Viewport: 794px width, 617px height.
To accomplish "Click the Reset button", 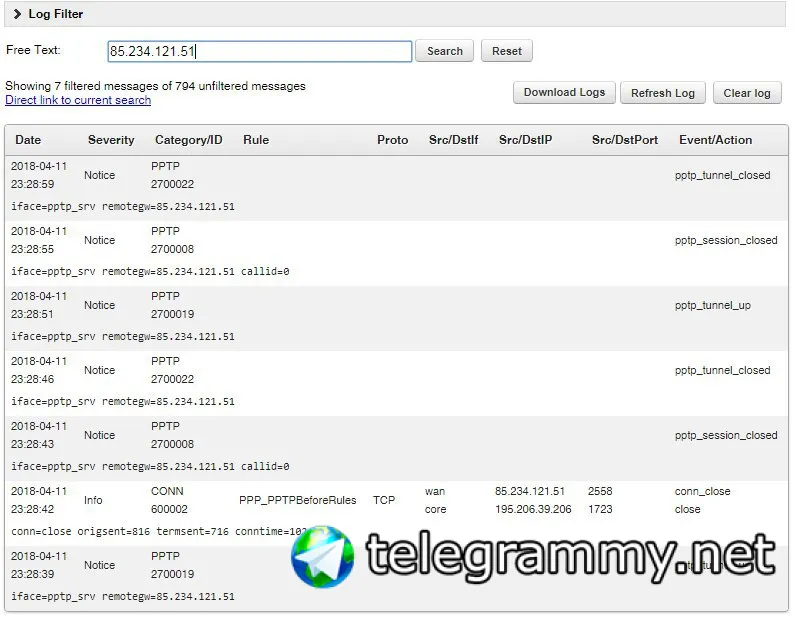I will pos(506,51).
